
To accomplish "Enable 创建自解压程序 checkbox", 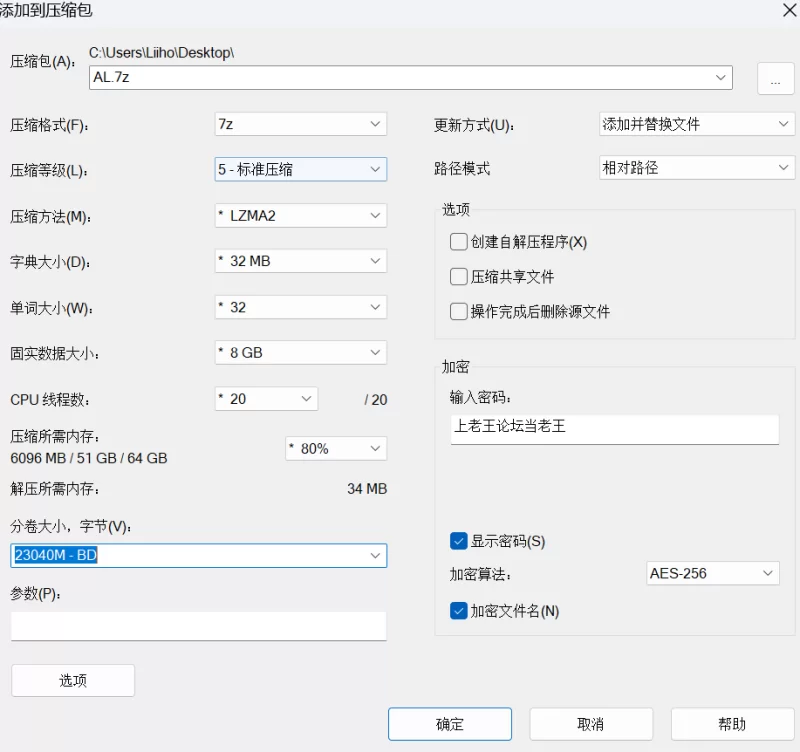I will coord(459,241).
